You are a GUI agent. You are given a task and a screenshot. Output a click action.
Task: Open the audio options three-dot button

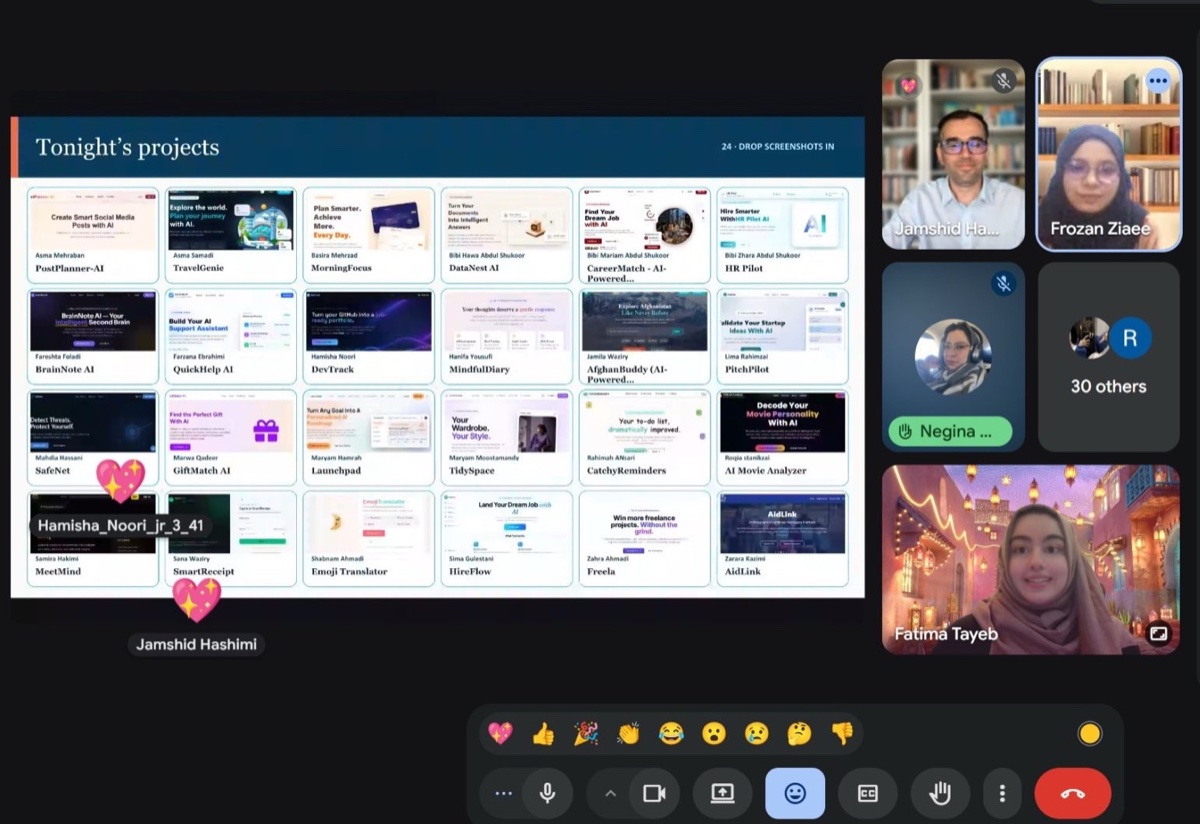pyautogui.click(x=503, y=793)
